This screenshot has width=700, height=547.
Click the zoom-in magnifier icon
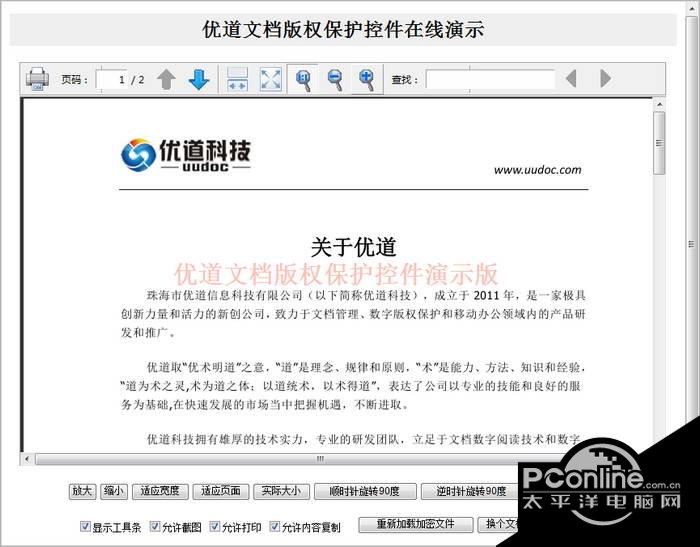tap(367, 79)
